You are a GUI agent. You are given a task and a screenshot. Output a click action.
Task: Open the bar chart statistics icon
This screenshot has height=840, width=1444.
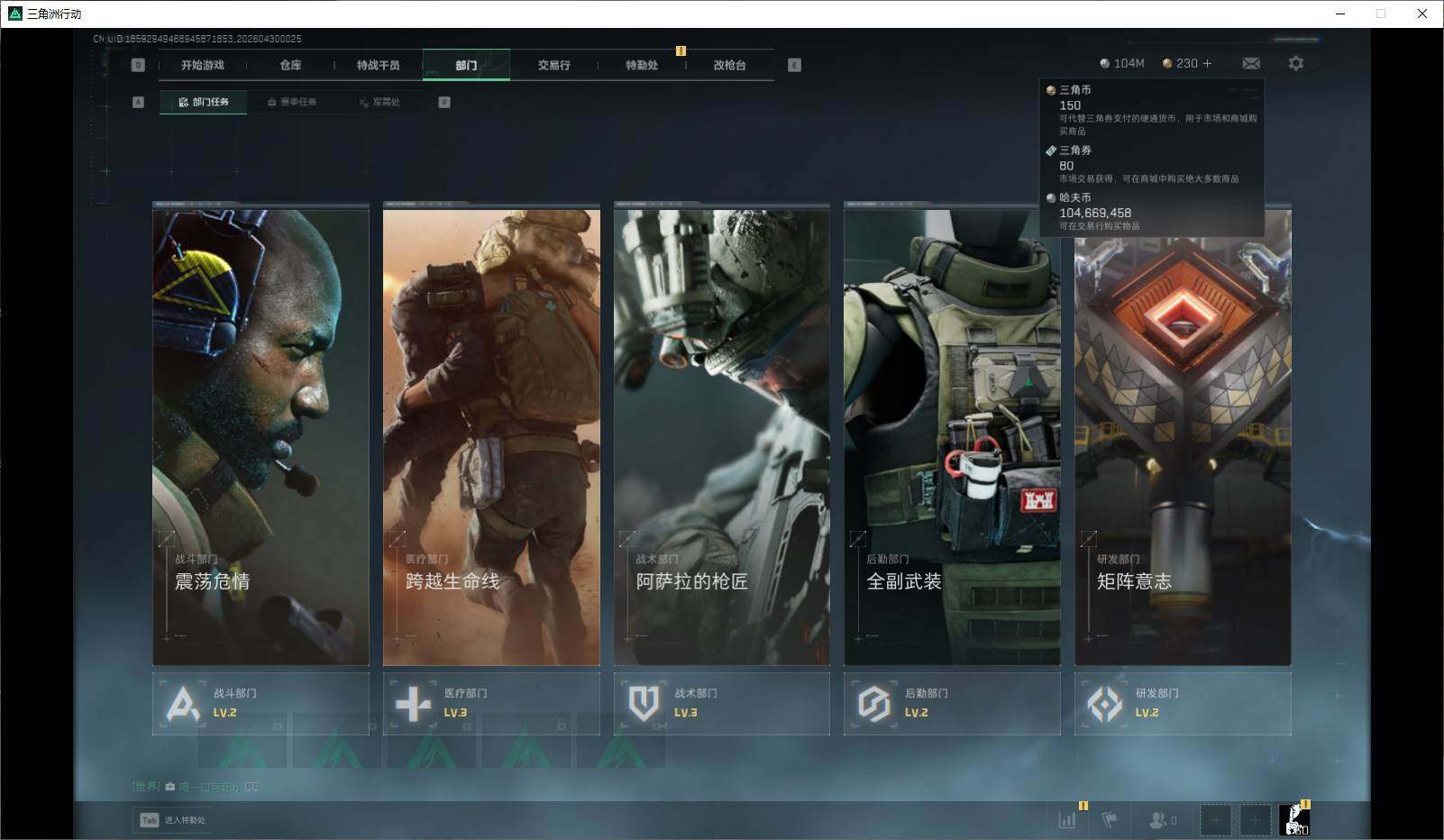point(1067,820)
